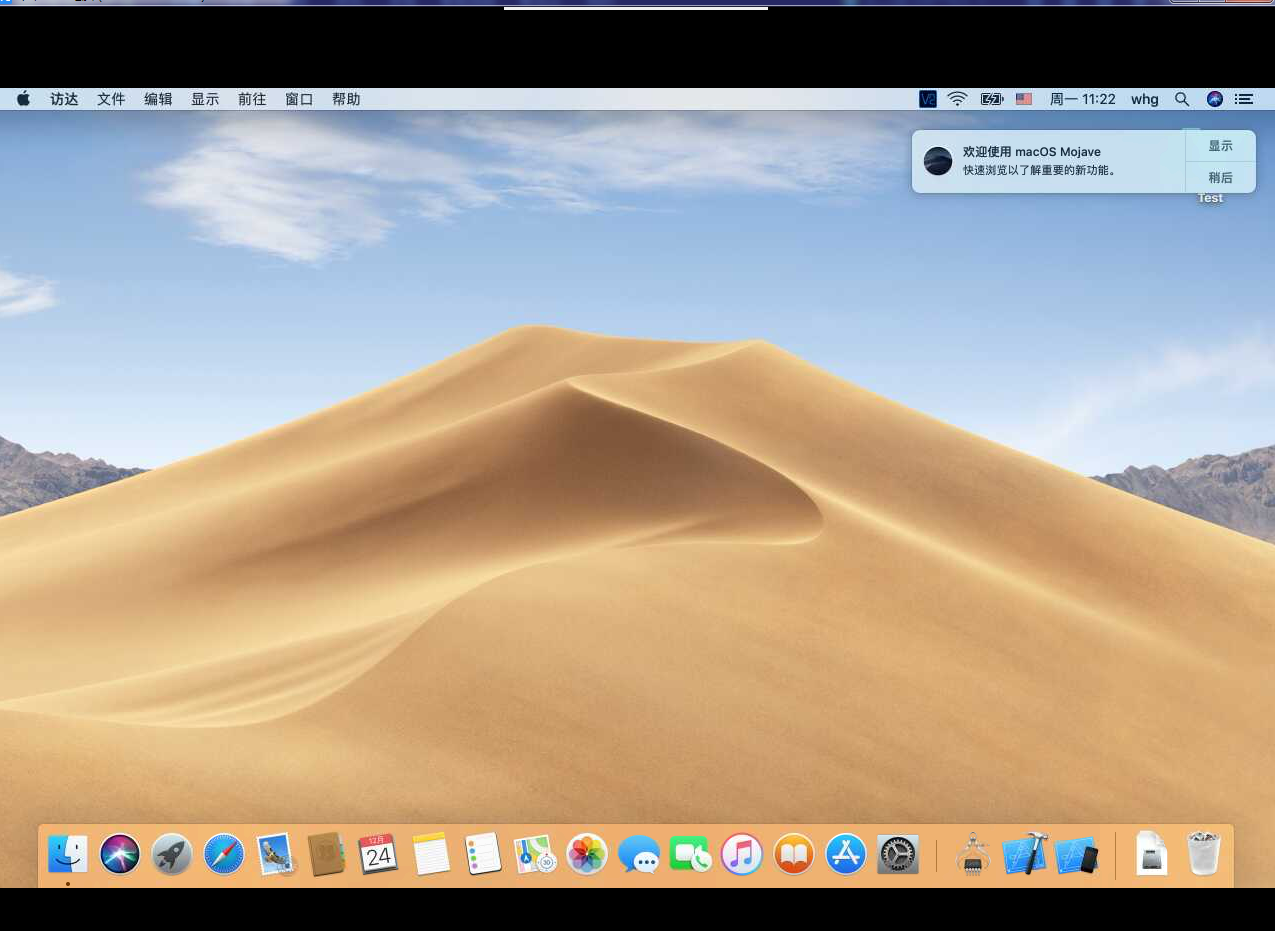Open the Apple menu
The width and height of the screenshot is (1275, 931).
point(24,99)
